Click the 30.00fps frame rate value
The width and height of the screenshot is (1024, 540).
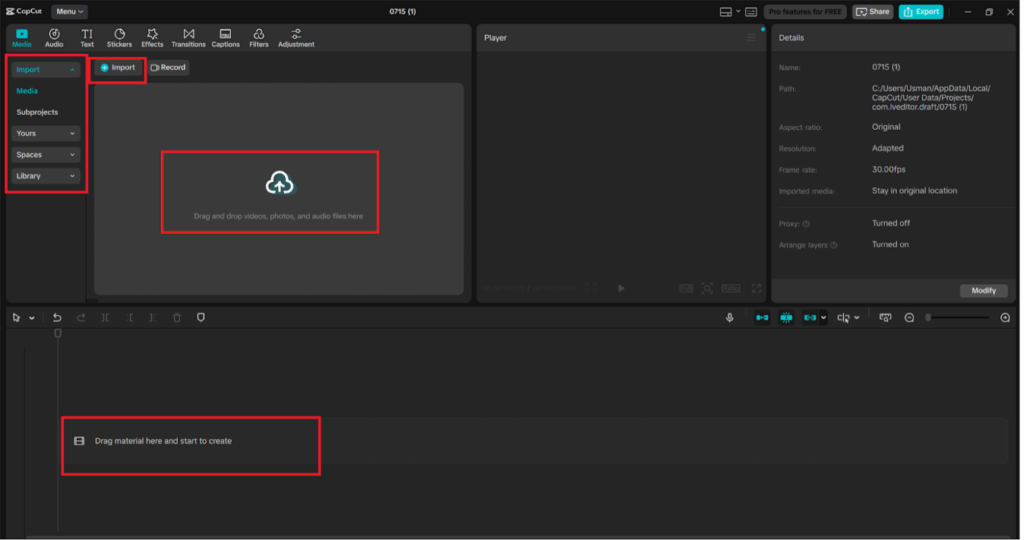[x=889, y=170]
